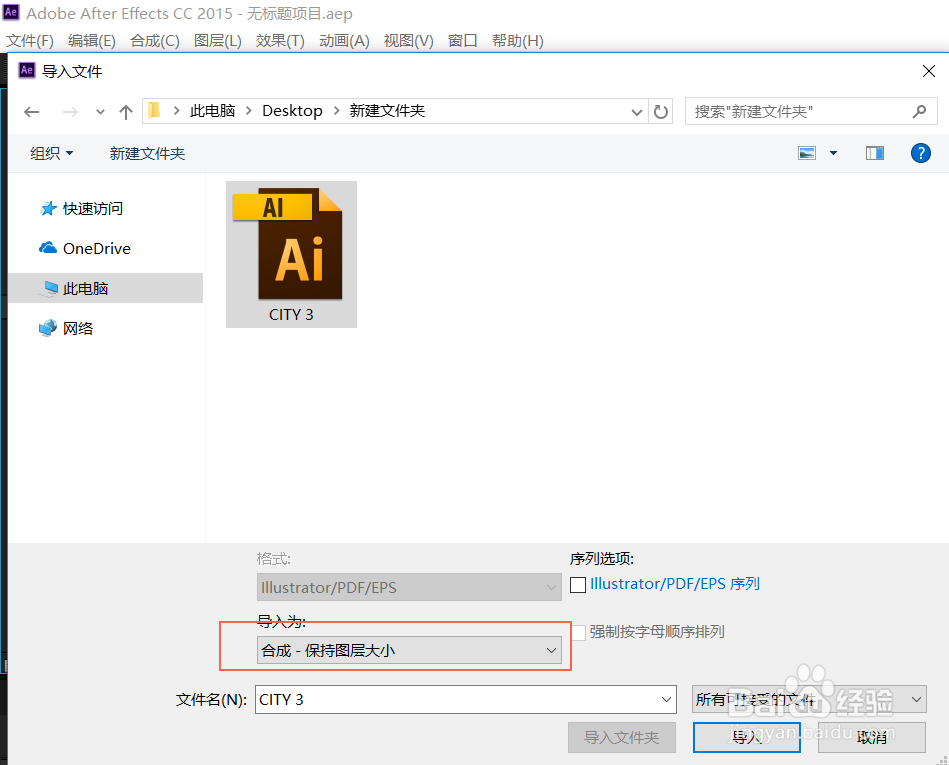Open the 文件(F) menu
This screenshot has height=765, width=949.
click(x=30, y=41)
